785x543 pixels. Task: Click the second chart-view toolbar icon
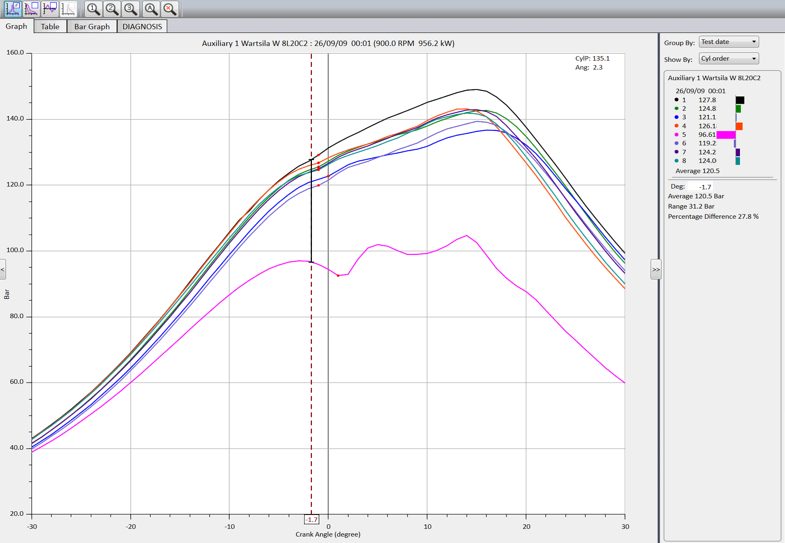coord(30,9)
